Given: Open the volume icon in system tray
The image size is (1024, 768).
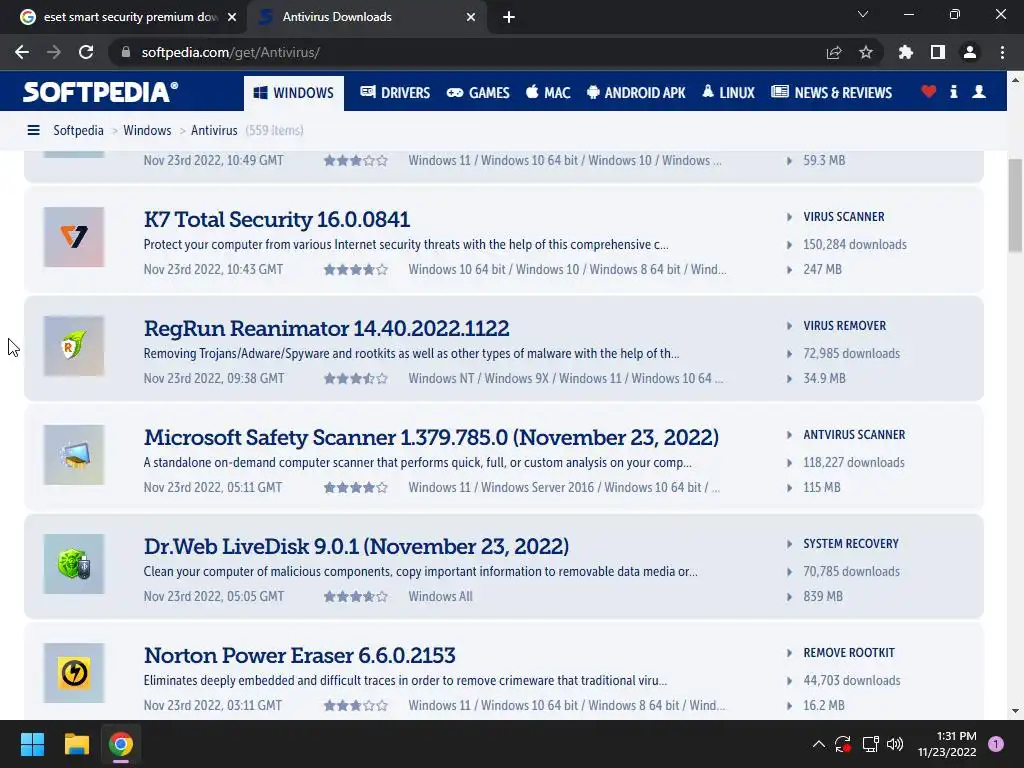Looking at the screenshot, I should tap(895, 744).
